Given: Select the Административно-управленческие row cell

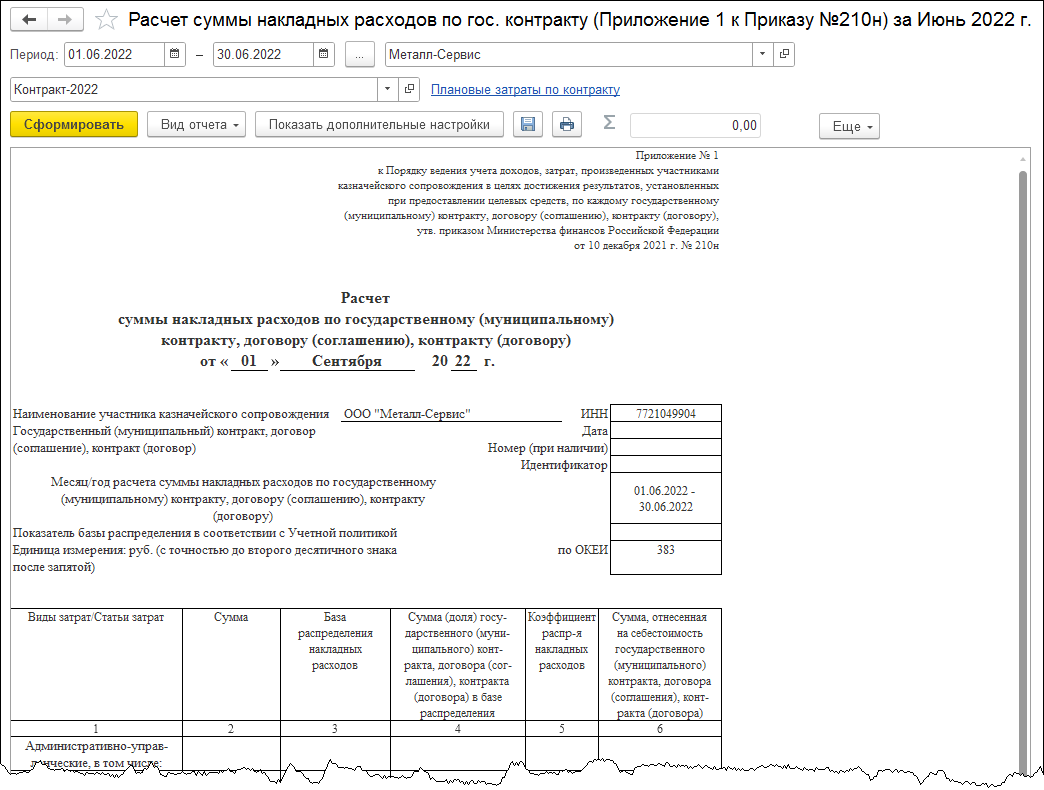Looking at the screenshot, I should click(97, 754).
